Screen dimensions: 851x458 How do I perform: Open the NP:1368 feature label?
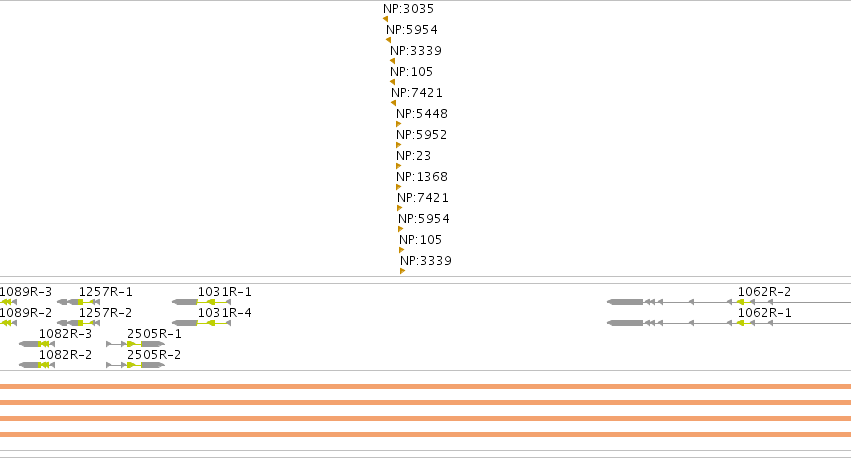pyautogui.click(x=422, y=177)
